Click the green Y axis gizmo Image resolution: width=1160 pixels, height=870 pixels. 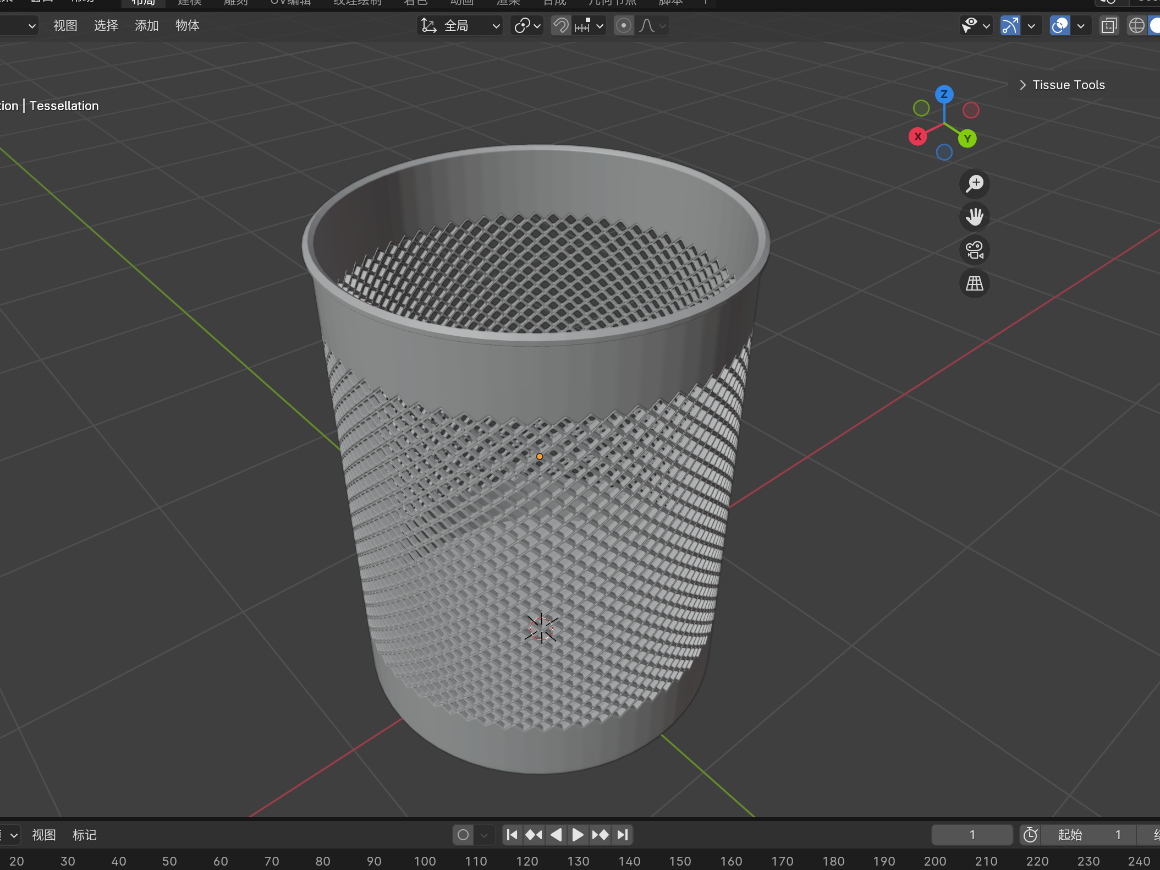point(967,138)
